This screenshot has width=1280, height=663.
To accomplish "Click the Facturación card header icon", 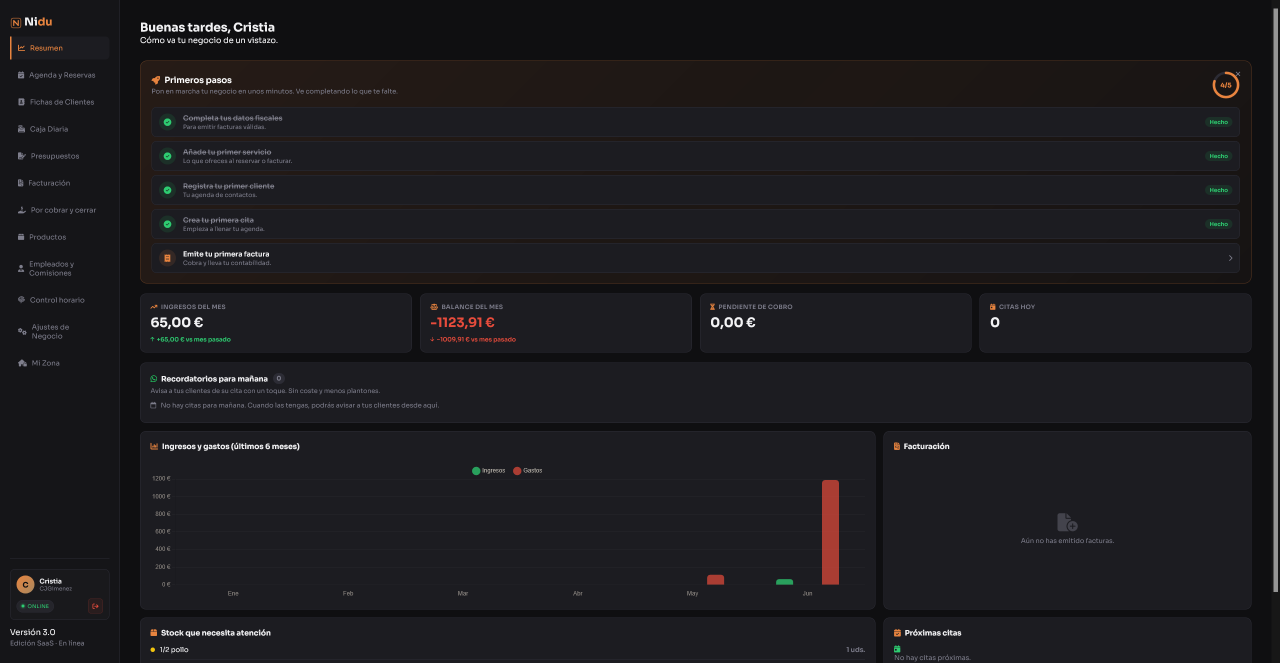I will tap(897, 446).
